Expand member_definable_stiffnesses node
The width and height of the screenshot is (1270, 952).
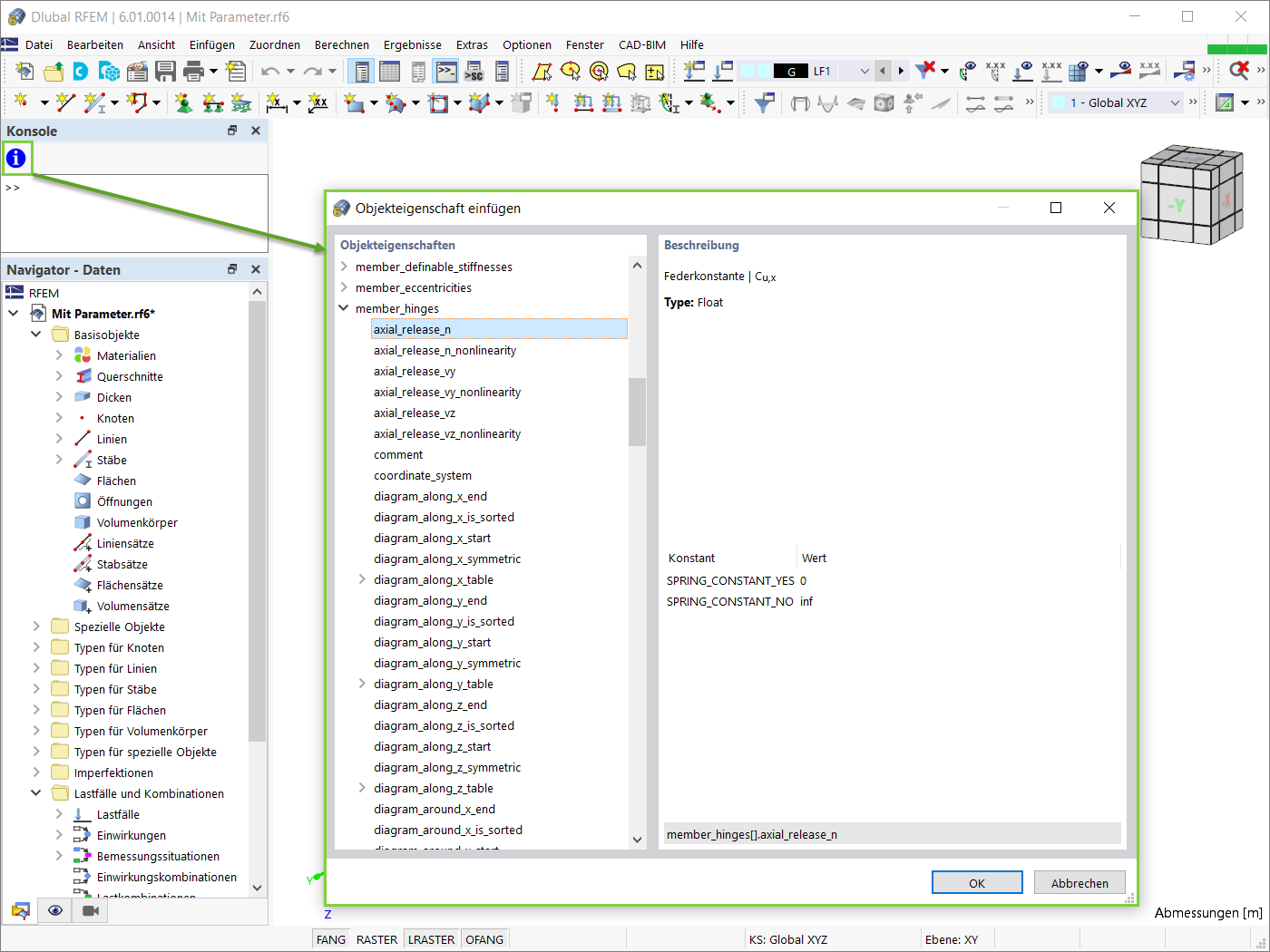[x=344, y=267]
